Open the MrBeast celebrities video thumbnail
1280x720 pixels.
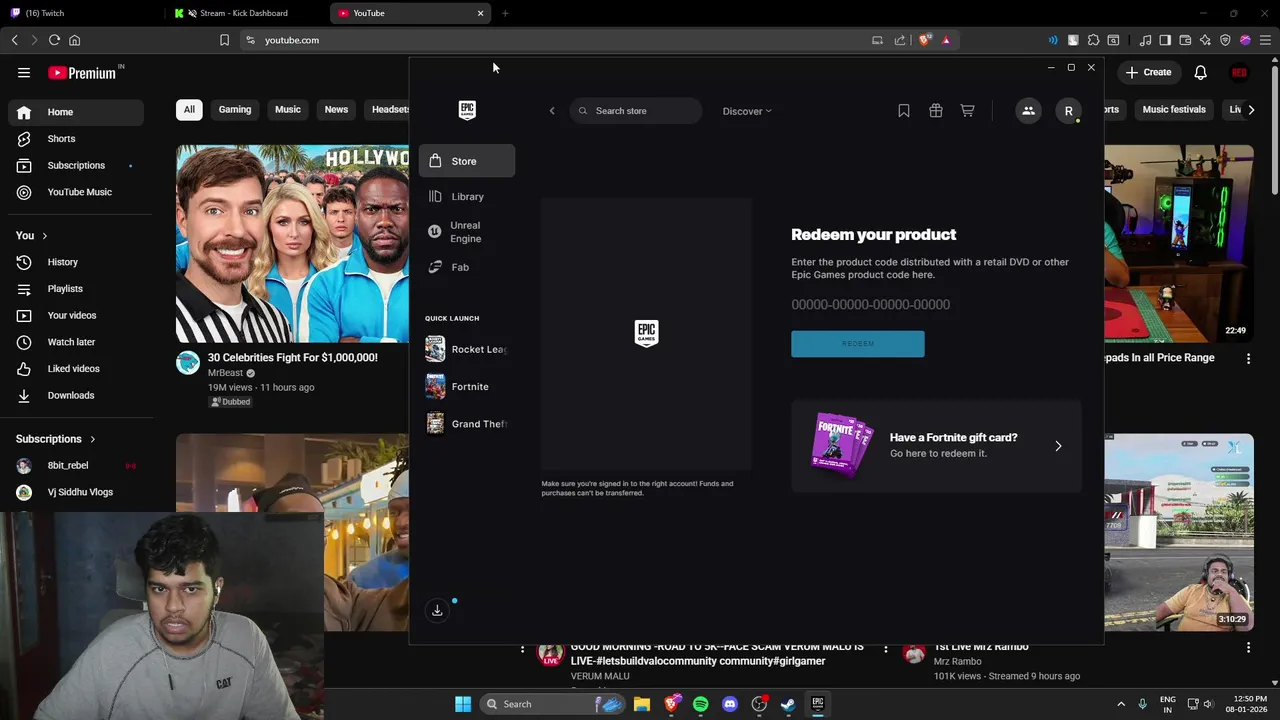click(x=292, y=244)
